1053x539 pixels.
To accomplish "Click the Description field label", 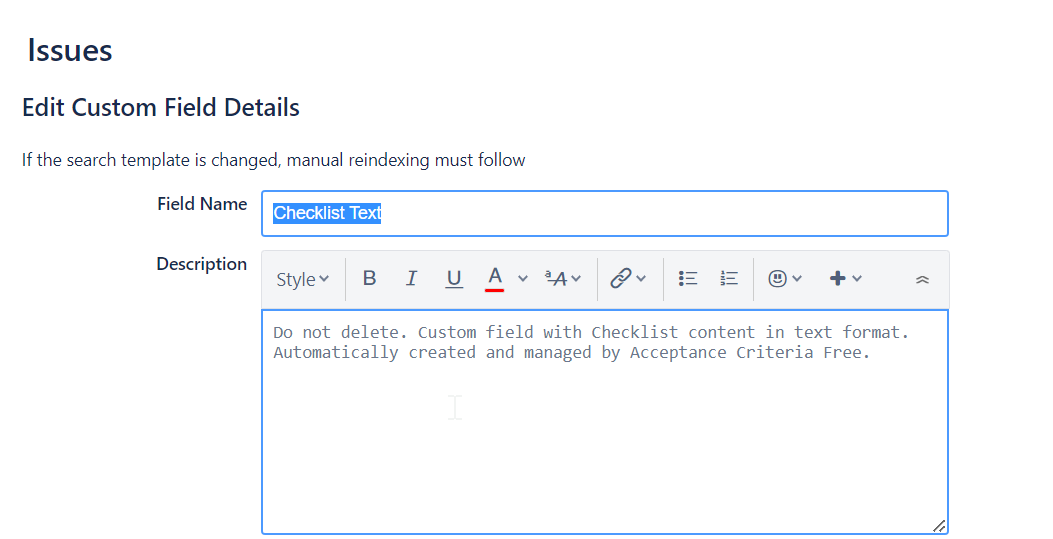I will (201, 264).
